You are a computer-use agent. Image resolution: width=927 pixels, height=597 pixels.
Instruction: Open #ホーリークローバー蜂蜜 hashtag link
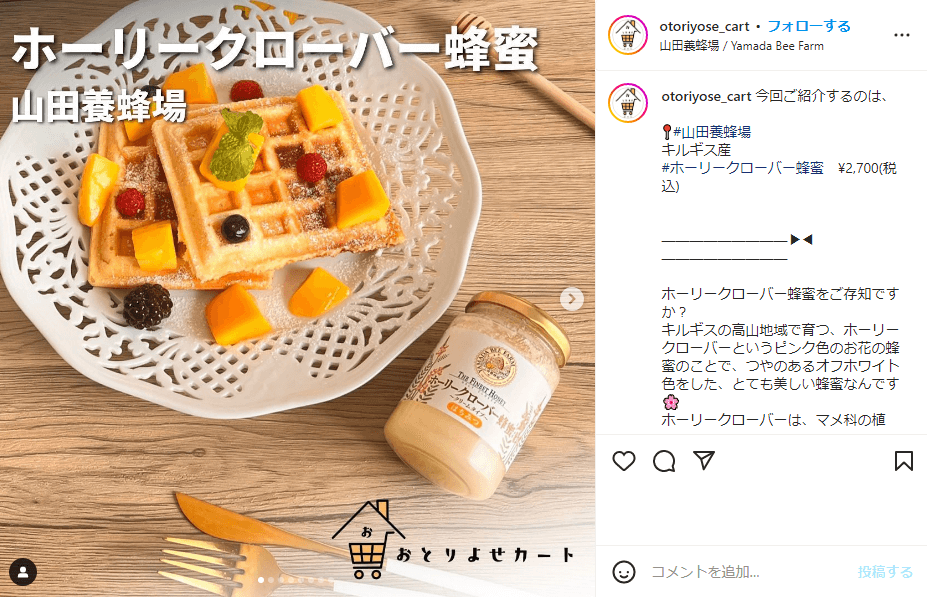(743, 168)
